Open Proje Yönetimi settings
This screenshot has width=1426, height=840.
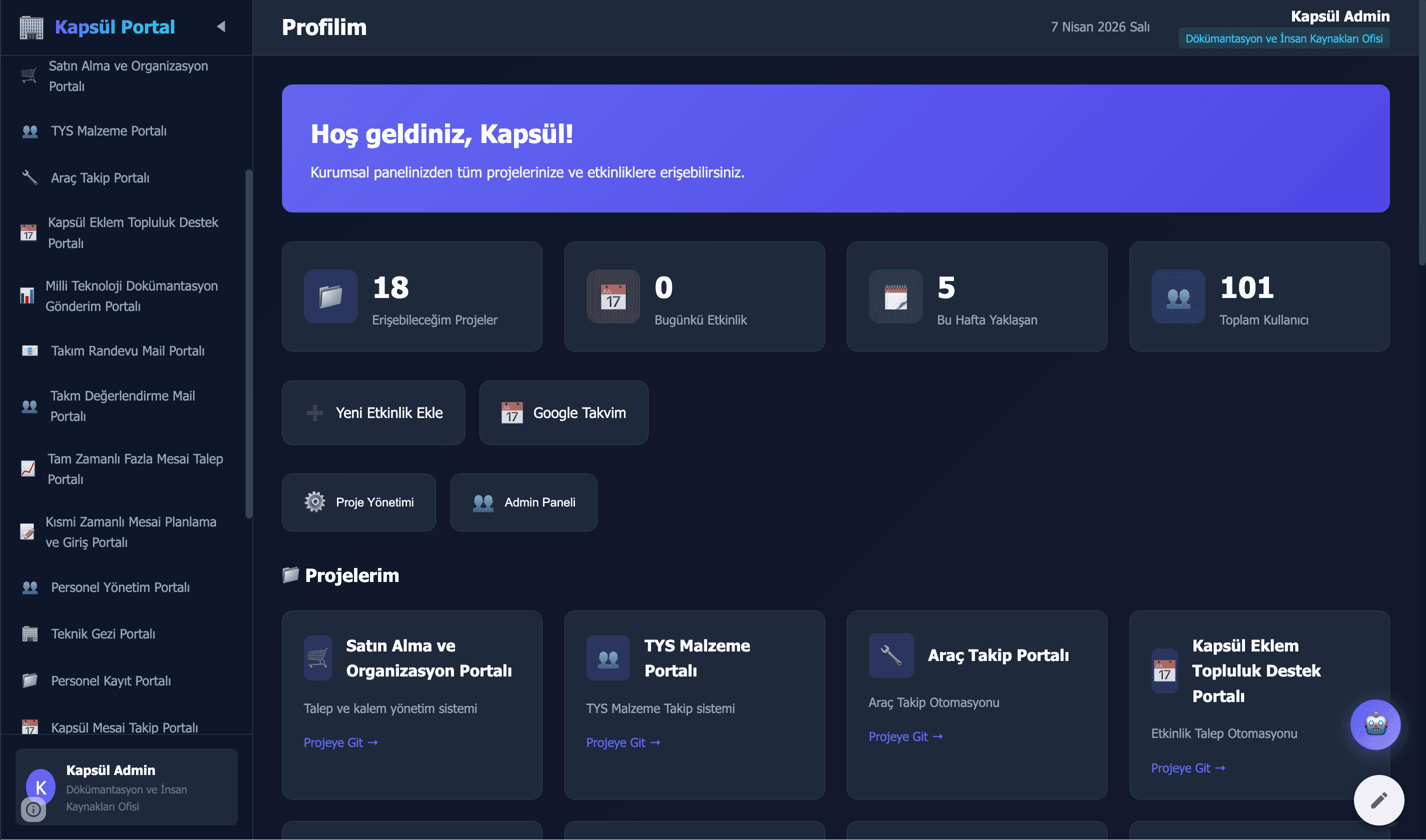point(359,502)
